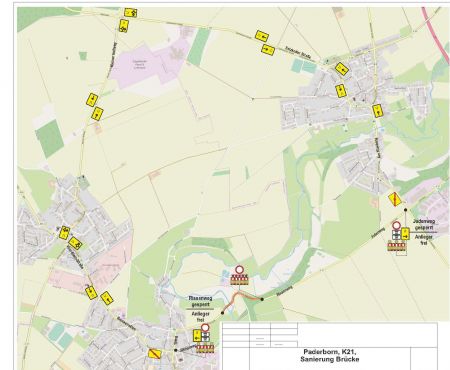Select the red-white barrier at the western closure
The image size is (450, 370).
click(205, 349)
